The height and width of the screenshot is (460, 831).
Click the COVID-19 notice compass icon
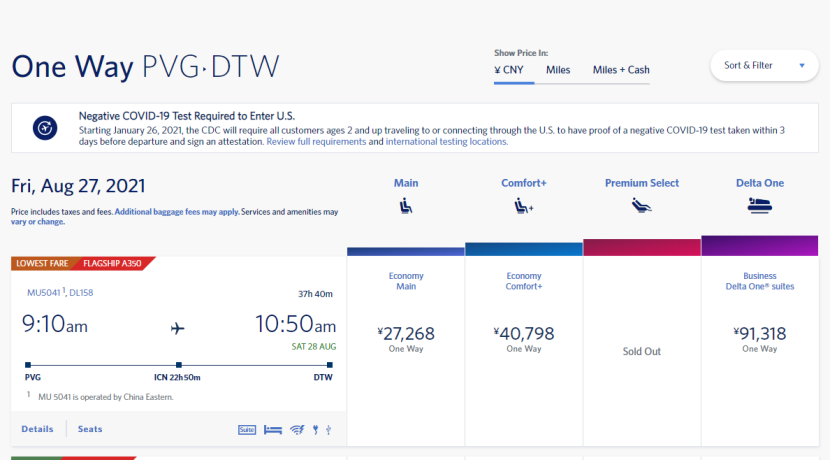pos(45,128)
